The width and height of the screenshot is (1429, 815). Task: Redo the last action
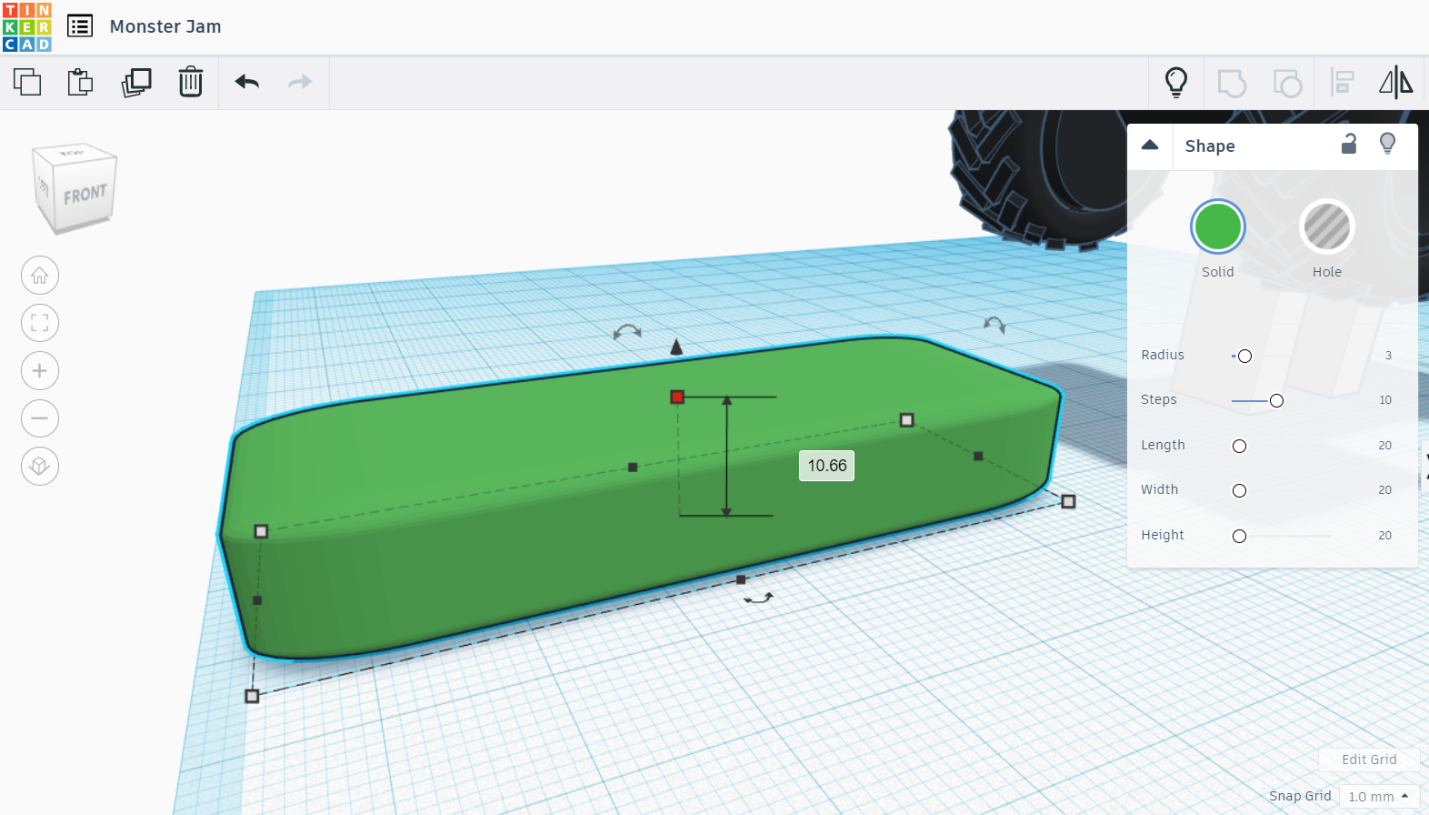pyautogui.click(x=300, y=82)
